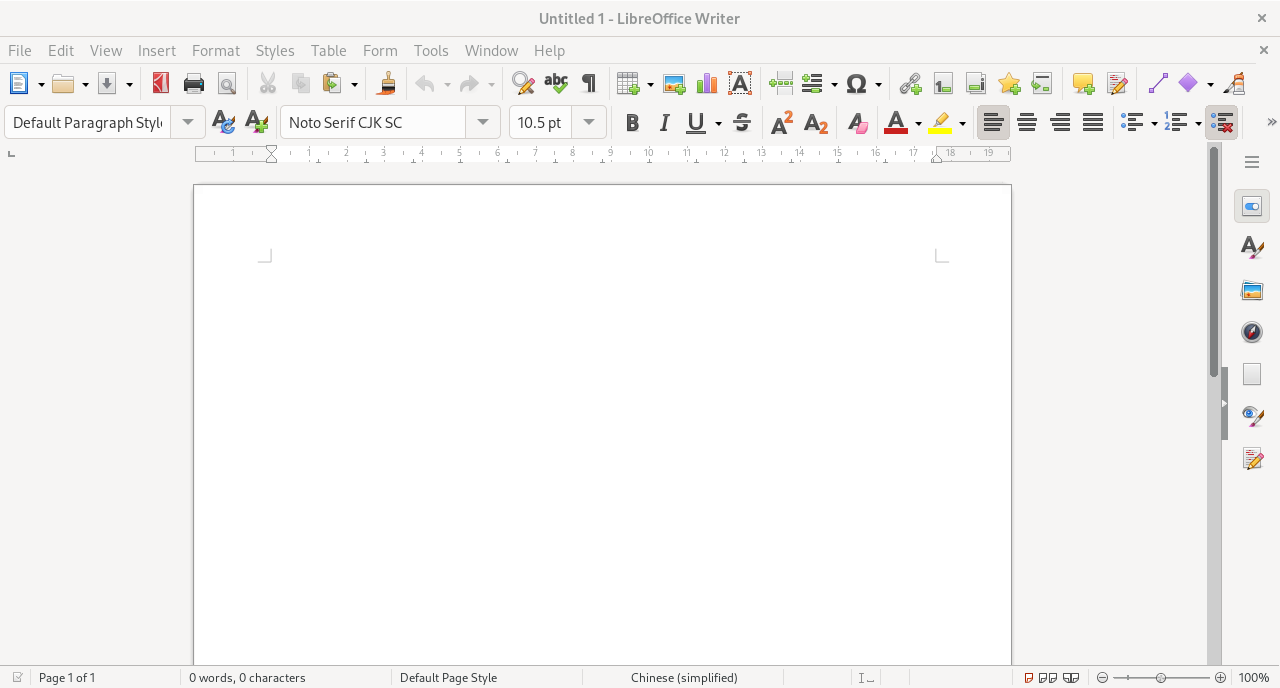1280x688 pixels.
Task: Click the yellow highlighting color swatch
Action: [940, 123]
